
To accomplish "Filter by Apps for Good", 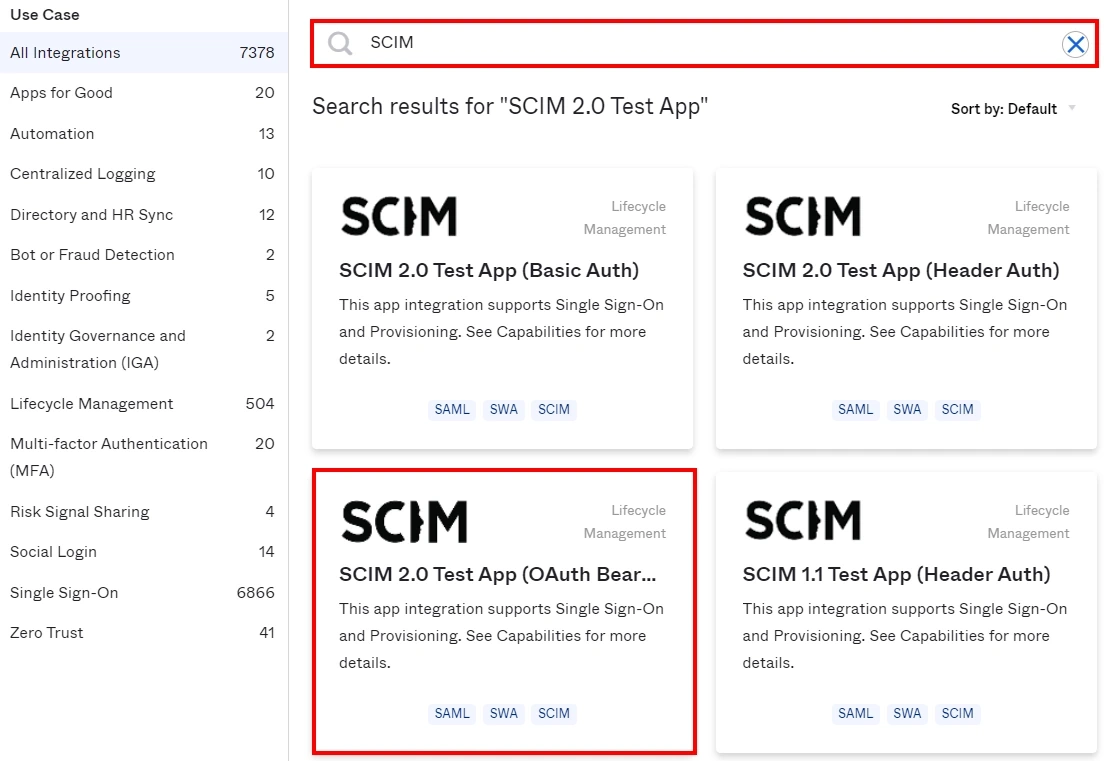I will tap(144, 93).
